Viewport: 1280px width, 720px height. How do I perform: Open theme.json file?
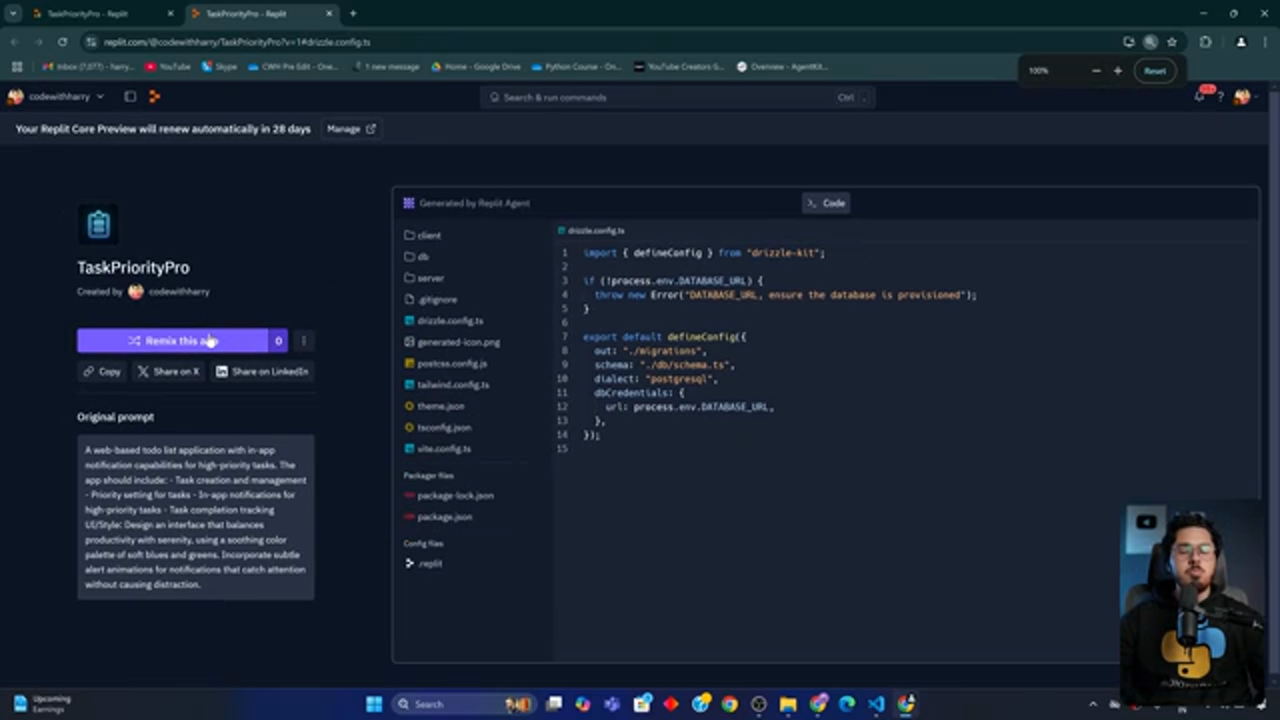tap(434, 407)
